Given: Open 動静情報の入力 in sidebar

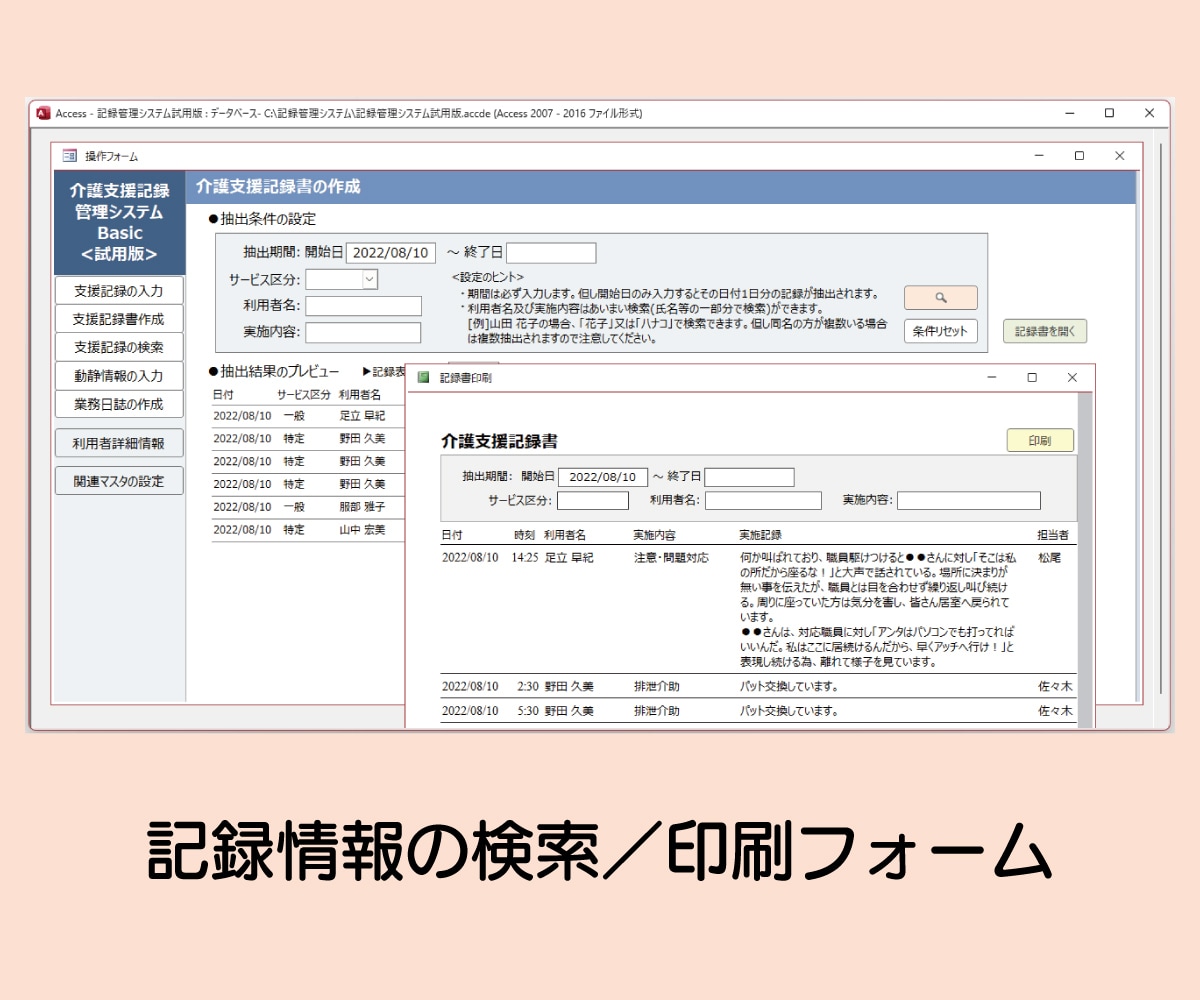Looking at the screenshot, I should (x=119, y=376).
